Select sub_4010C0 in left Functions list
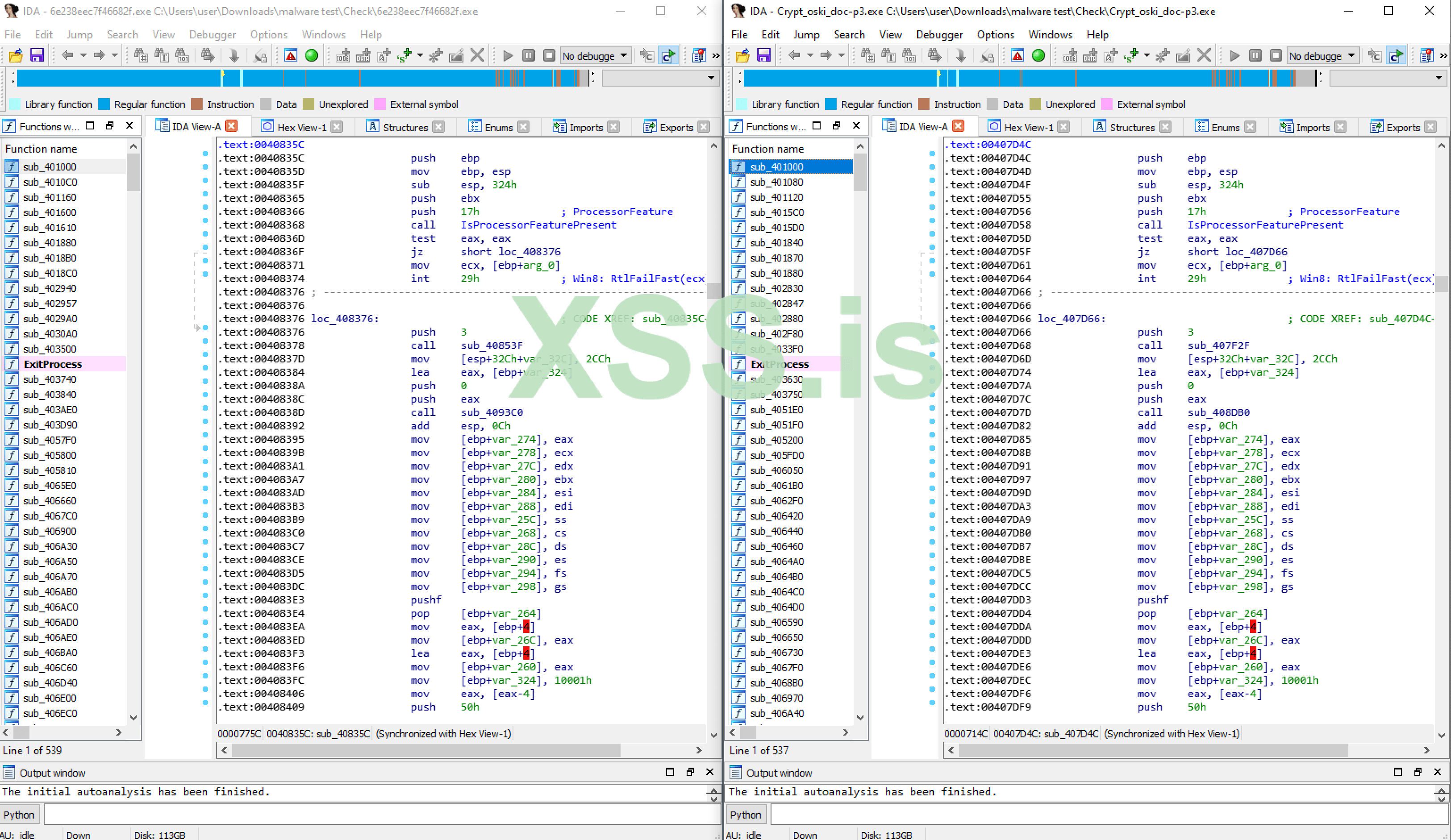Viewport: 1451px width, 840px height. [x=50, y=182]
